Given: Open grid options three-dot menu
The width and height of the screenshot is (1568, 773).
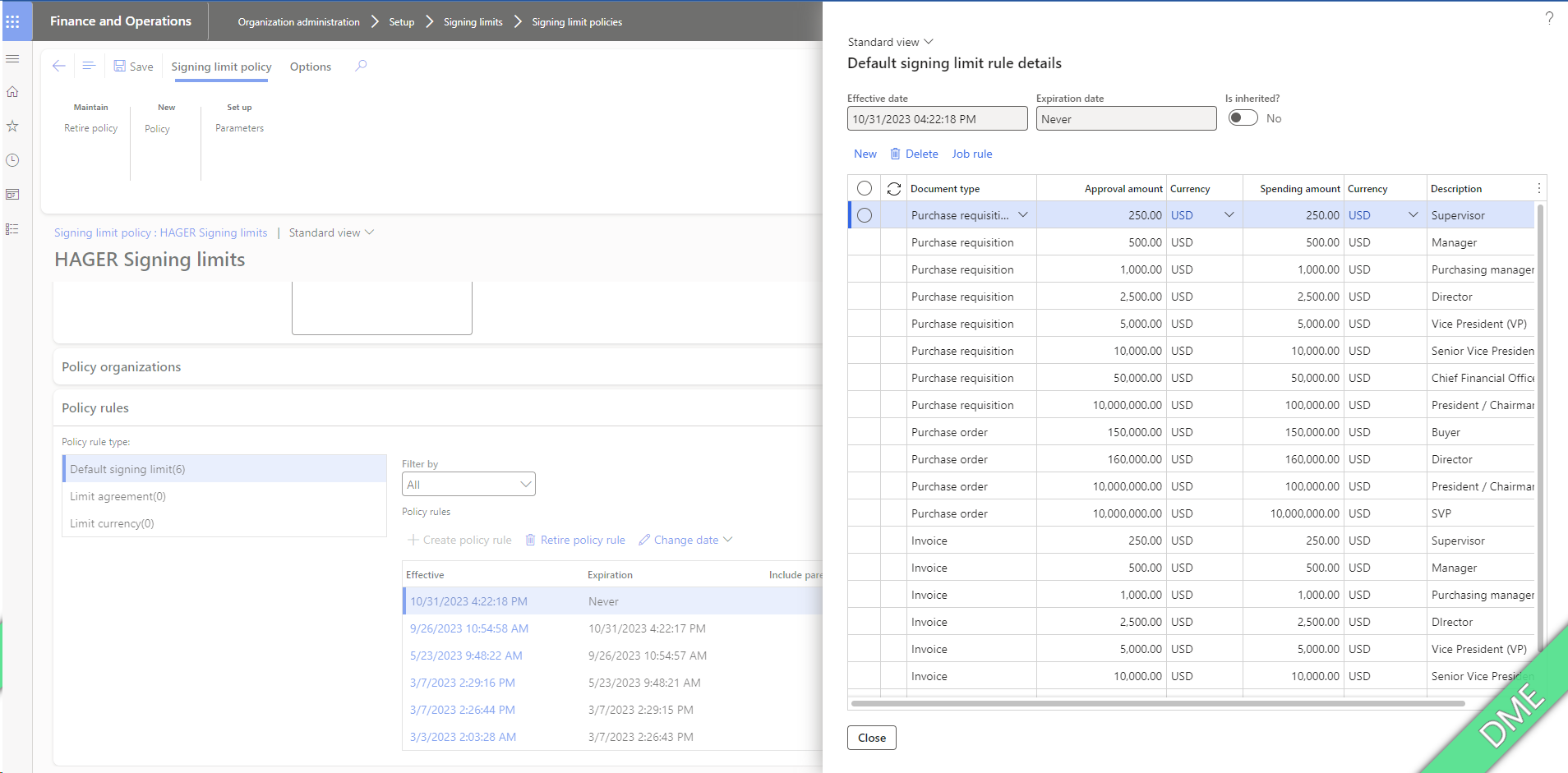Looking at the screenshot, I should [1539, 189].
